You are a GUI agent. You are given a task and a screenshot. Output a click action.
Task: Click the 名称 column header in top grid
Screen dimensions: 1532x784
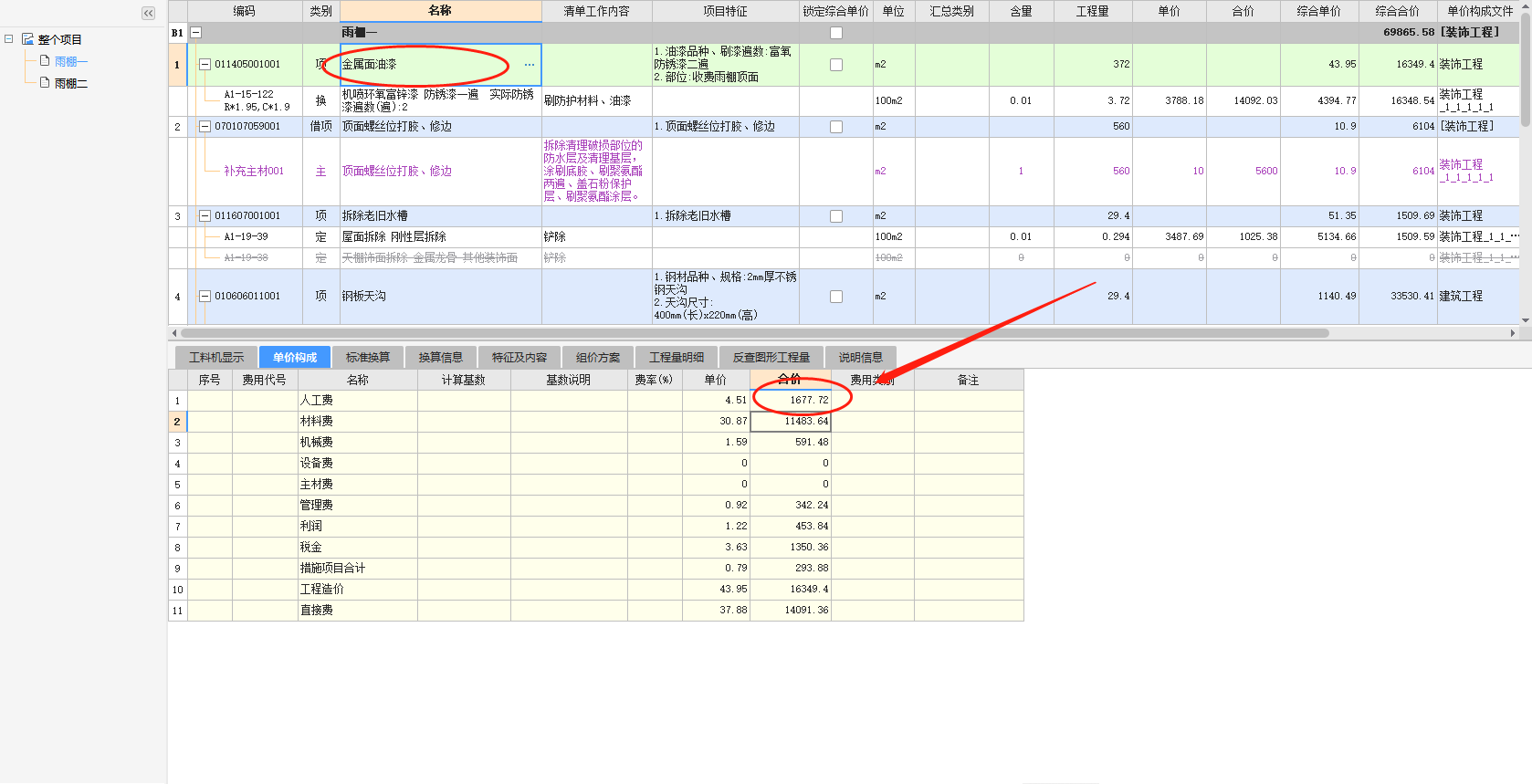click(x=440, y=11)
